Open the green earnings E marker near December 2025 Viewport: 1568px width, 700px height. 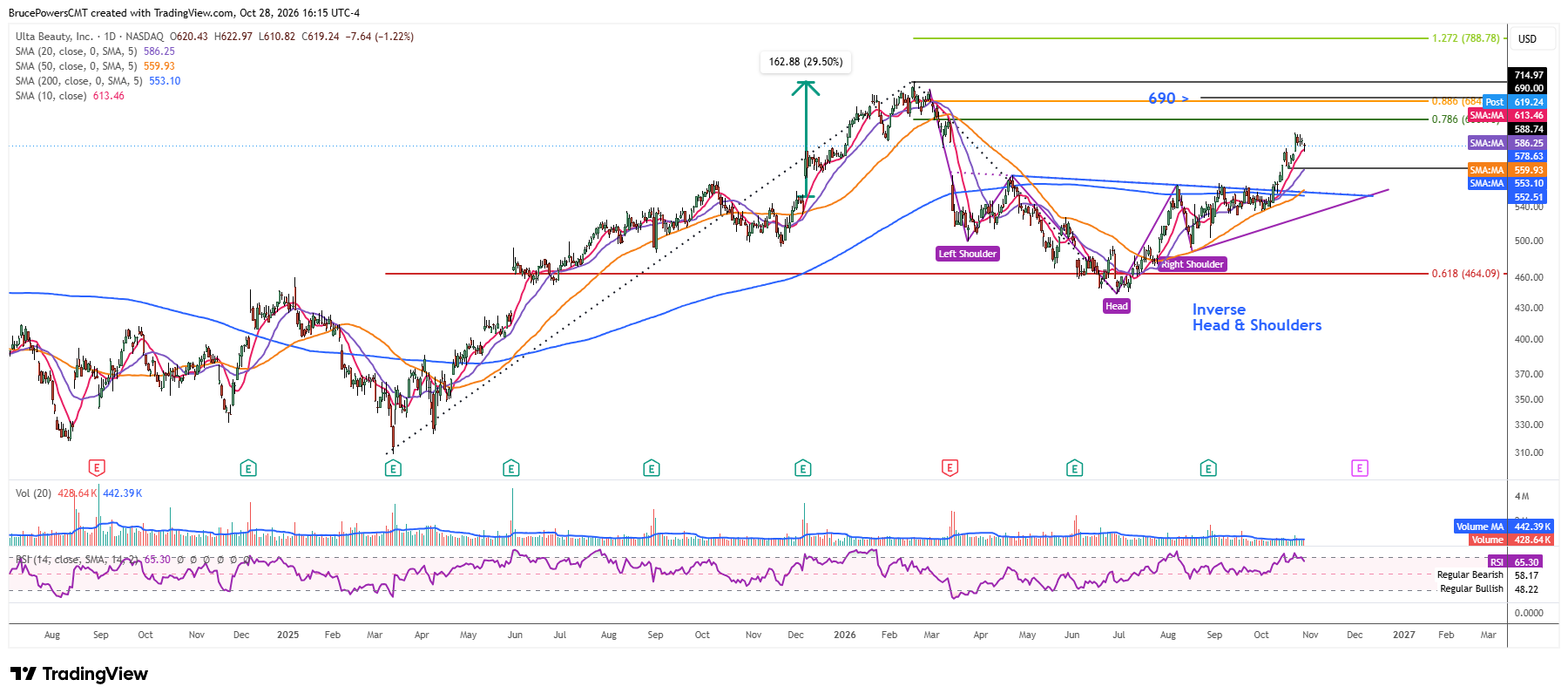(x=803, y=469)
